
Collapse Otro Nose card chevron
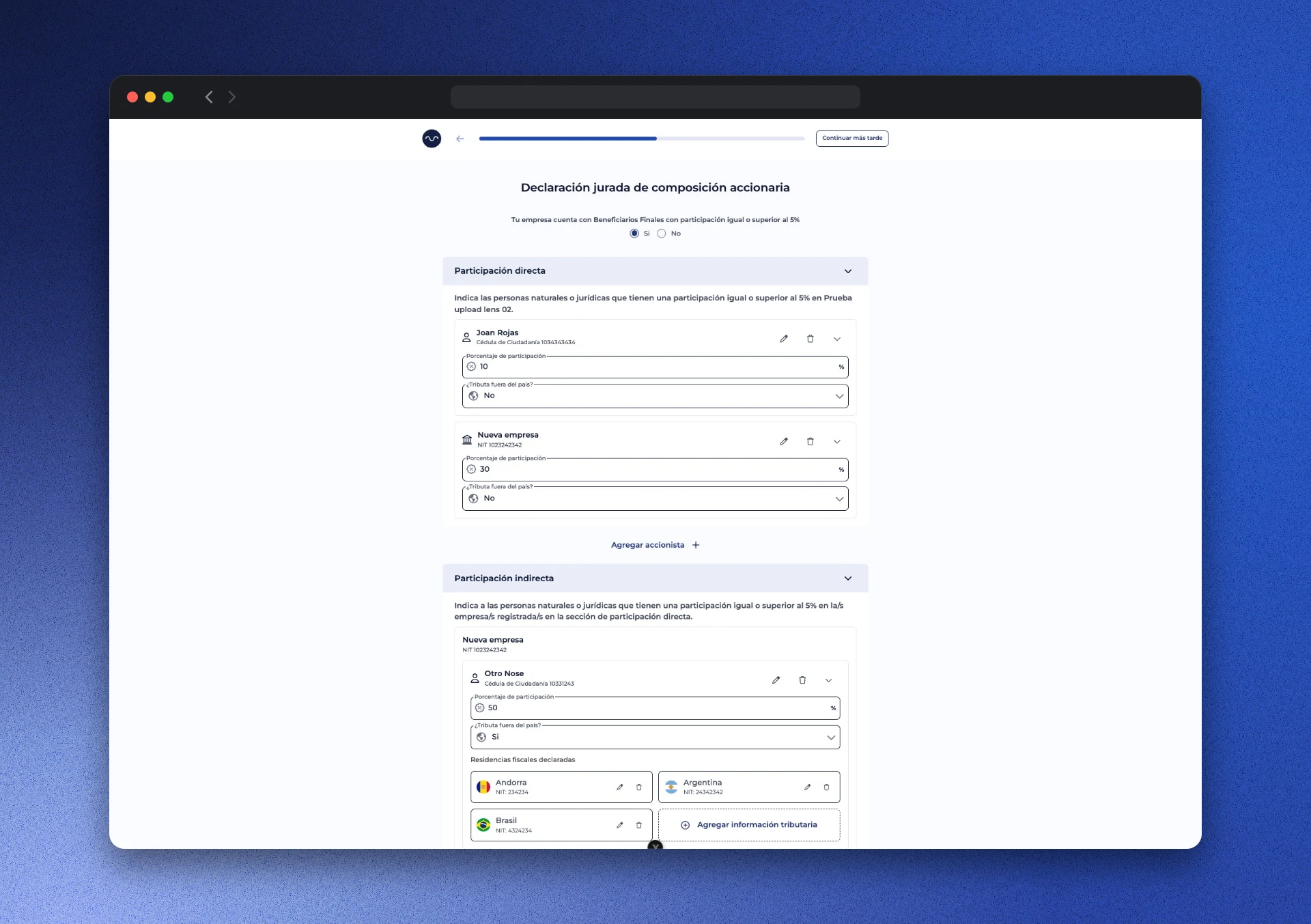(x=829, y=680)
